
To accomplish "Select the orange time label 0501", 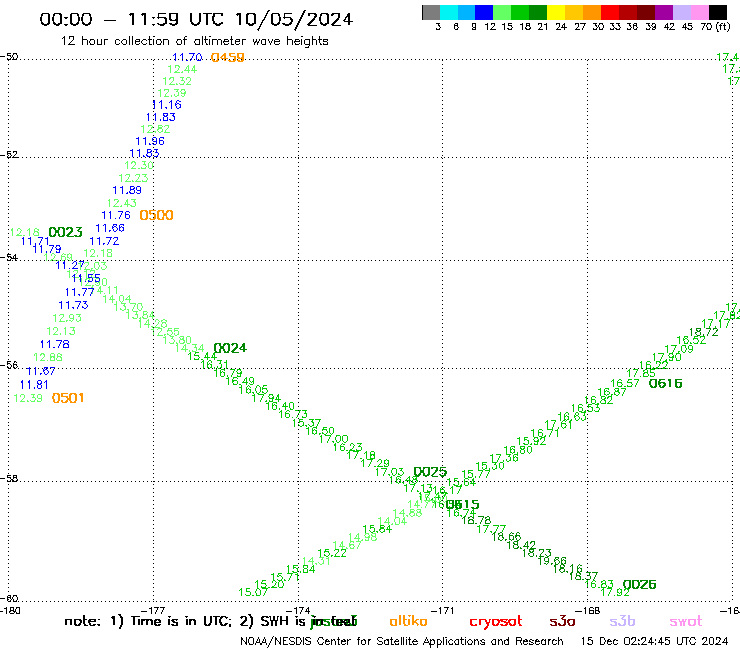I will coord(68,398).
